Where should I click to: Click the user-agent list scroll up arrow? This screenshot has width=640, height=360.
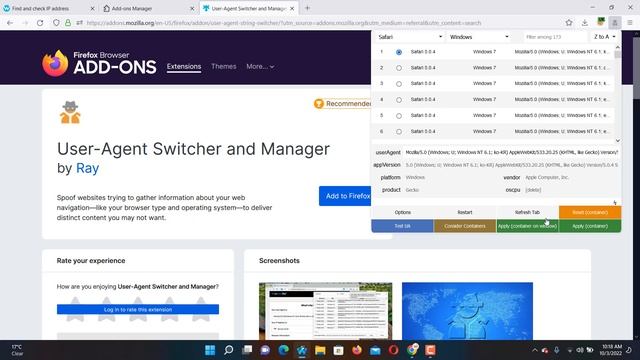[x=618, y=47]
